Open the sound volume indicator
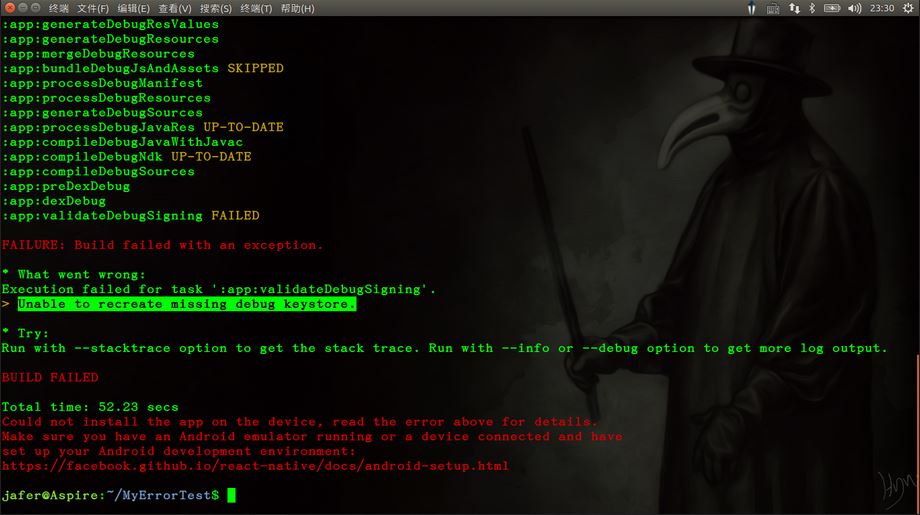The width and height of the screenshot is (920, 515). click(855, 8)
